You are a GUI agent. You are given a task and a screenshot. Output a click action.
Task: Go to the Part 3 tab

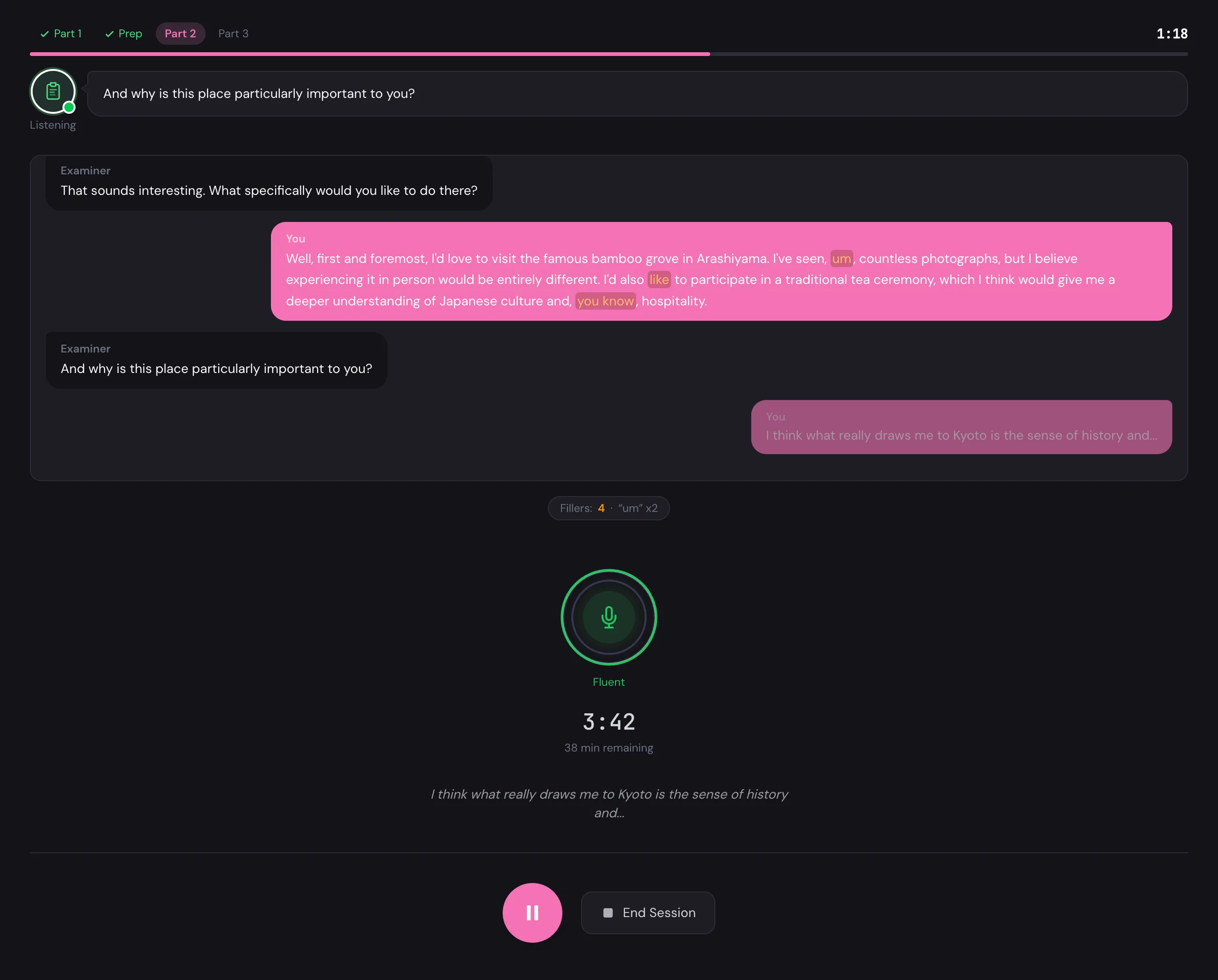point(233,33)
